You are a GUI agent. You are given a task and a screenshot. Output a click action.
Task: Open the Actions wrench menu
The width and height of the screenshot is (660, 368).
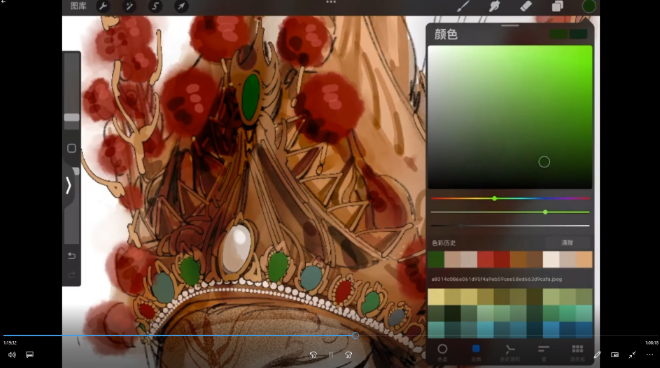(103, 6)
